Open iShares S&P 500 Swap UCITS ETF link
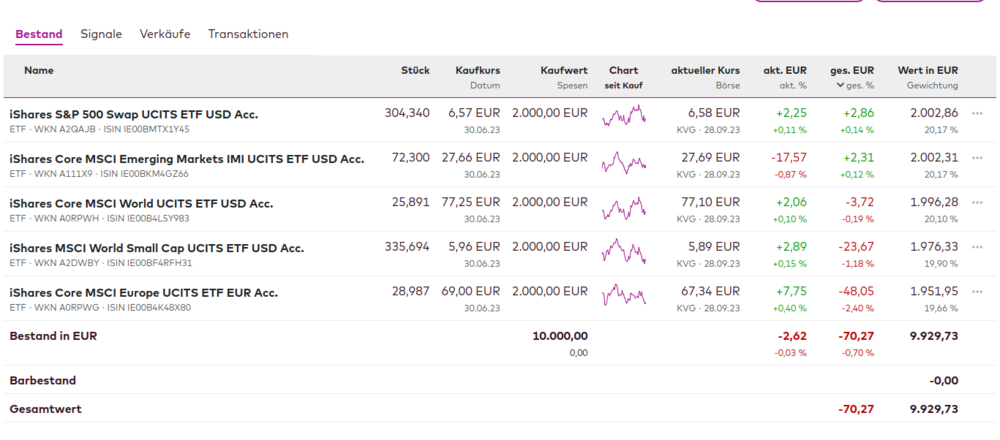 tap(133, 114)
